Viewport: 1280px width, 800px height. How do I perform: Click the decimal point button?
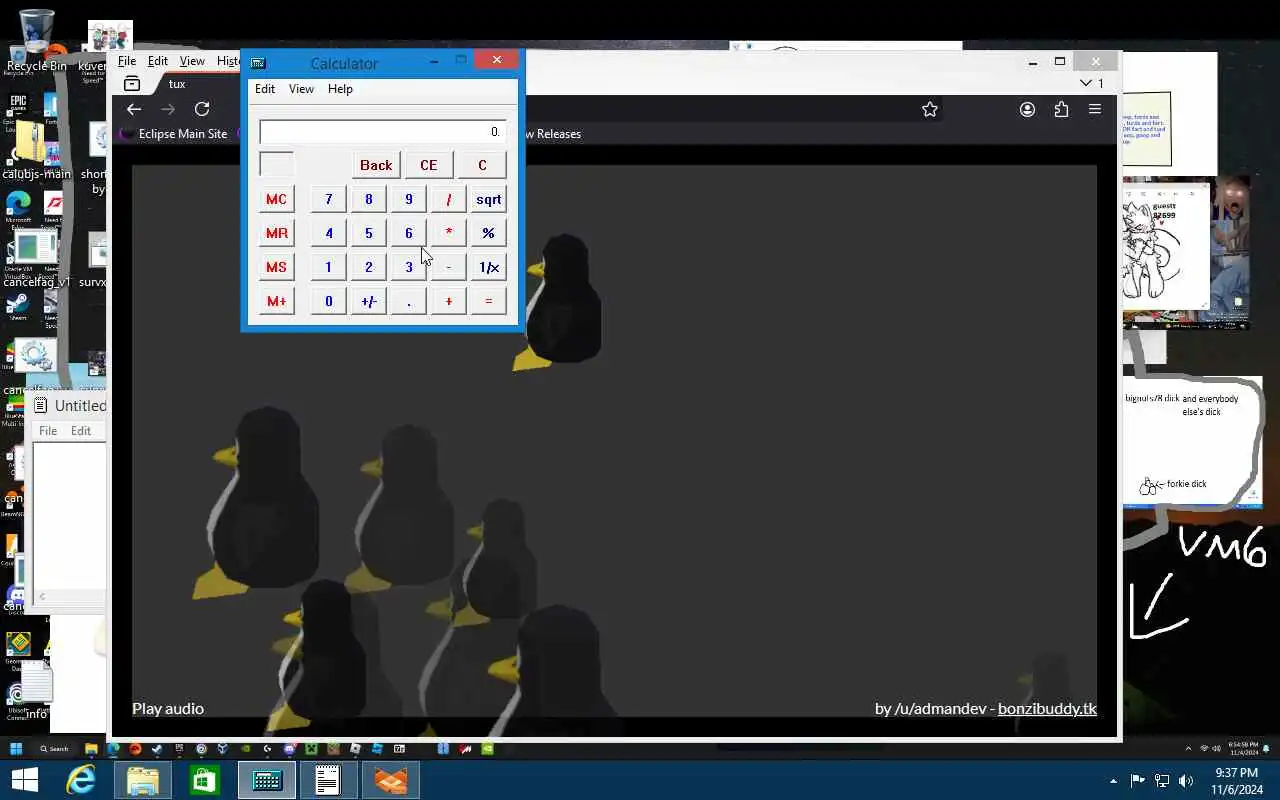(x=408, y=301)
